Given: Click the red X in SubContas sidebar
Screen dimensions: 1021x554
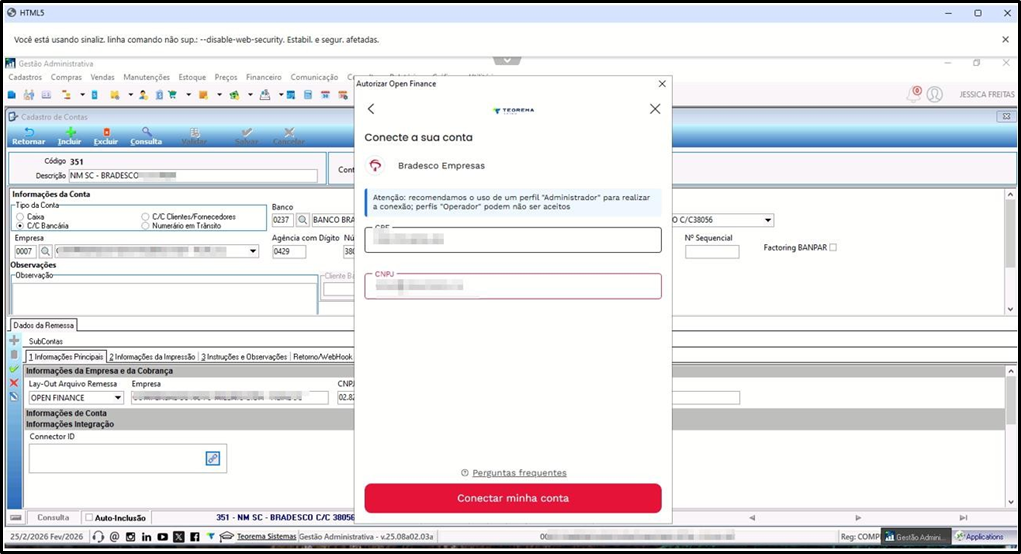Looking at the screenshot, I should (x=14, y=383).
